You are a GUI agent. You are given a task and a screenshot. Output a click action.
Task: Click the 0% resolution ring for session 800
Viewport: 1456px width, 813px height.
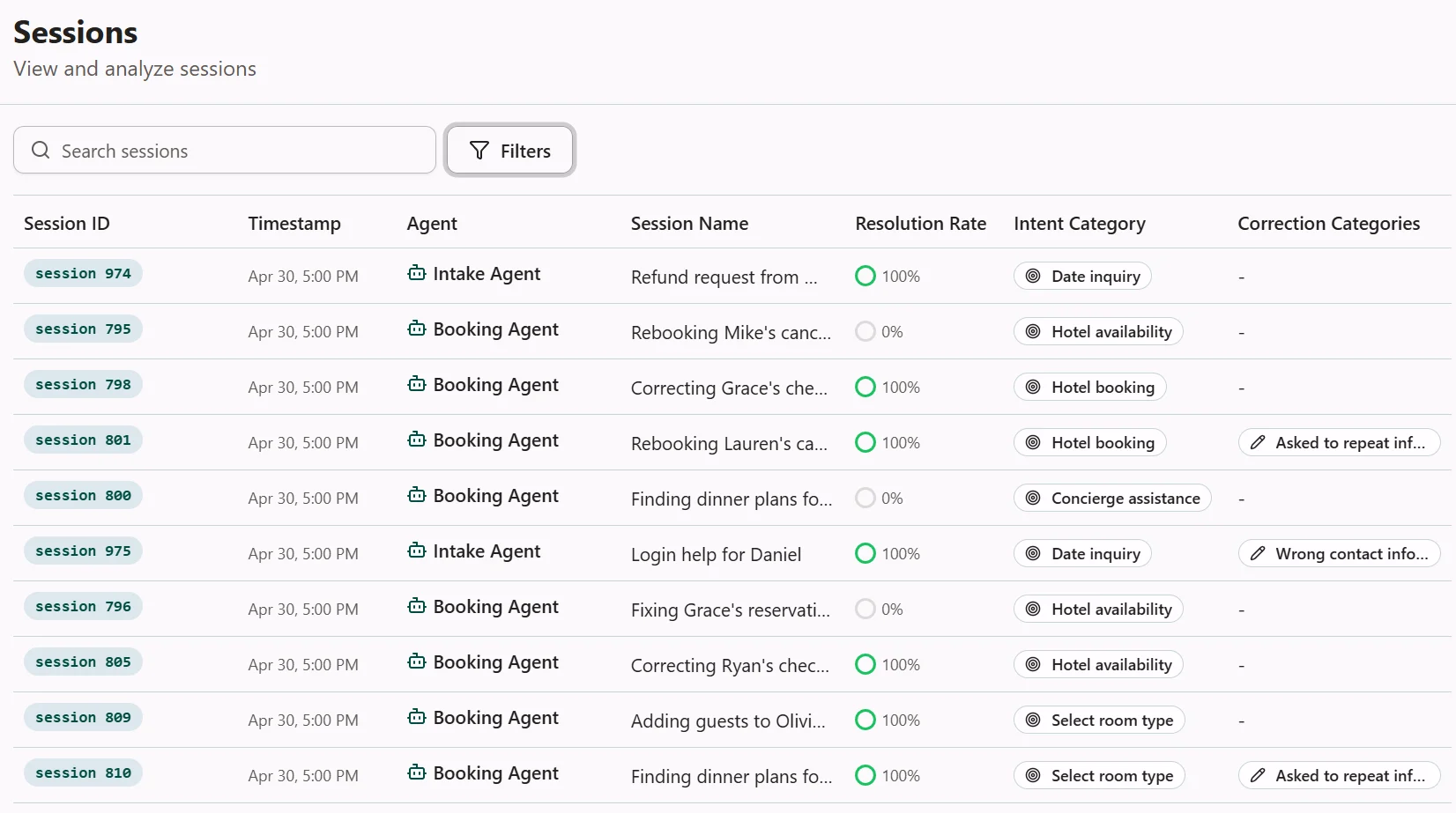pyautogui.click(x=865, y=498)
